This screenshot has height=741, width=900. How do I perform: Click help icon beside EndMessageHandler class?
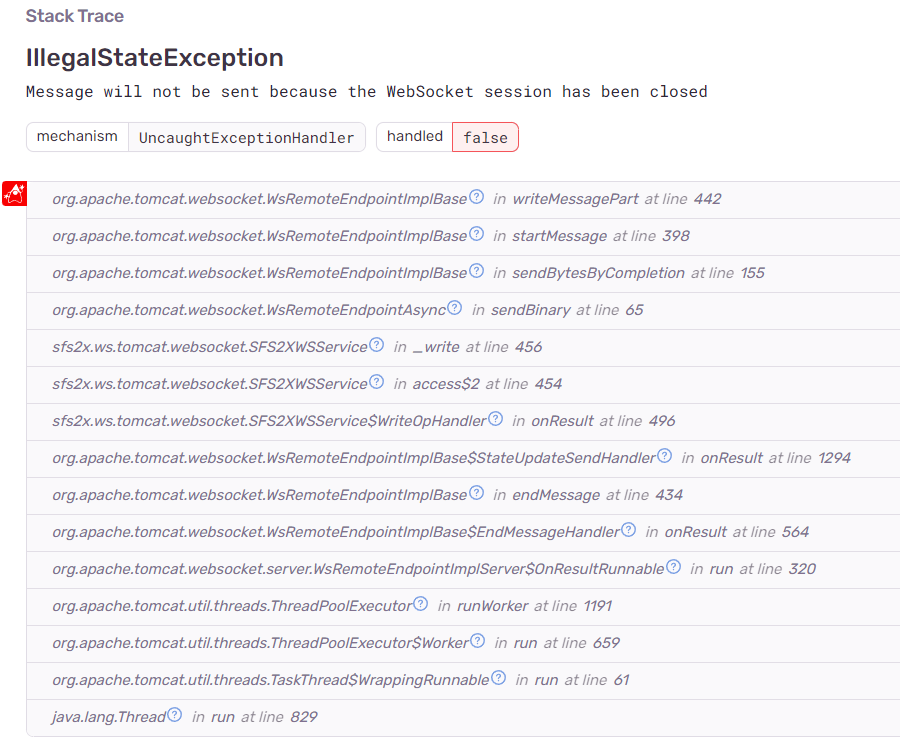[628, 530]
